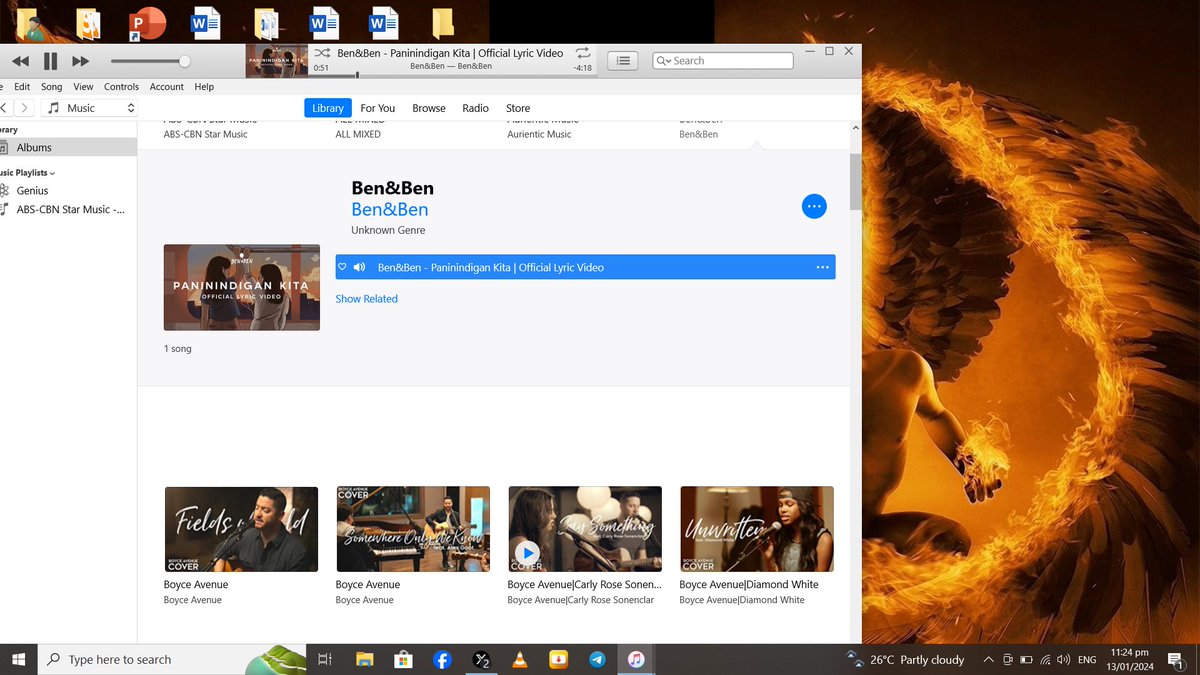Viewport: 1200px width, 675px height.
Task: Click the ALL MIXED album label
Action: point(358,134)
